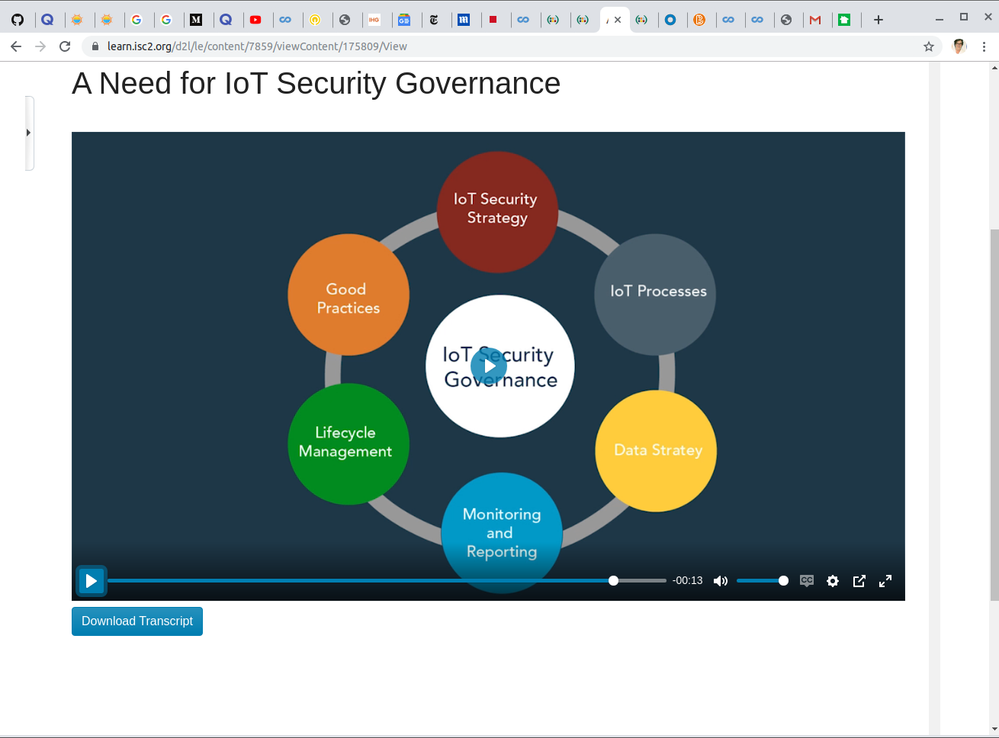Click the center play overlay on video
Screen dimensions: 999x738
click(489, 366)
